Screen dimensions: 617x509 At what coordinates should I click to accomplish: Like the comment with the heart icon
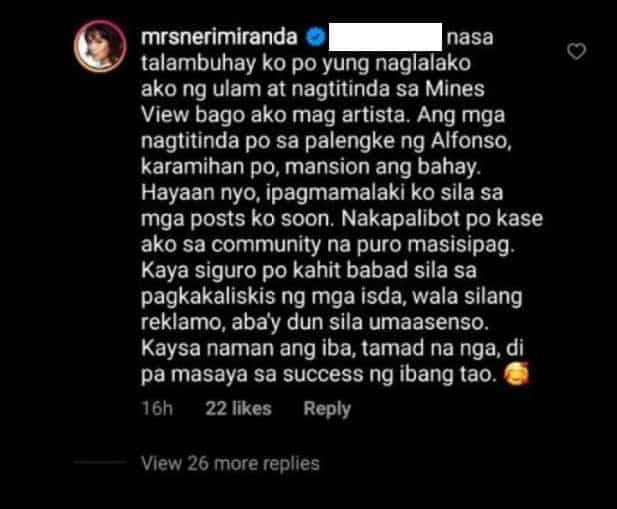click(x=576, y=51)
